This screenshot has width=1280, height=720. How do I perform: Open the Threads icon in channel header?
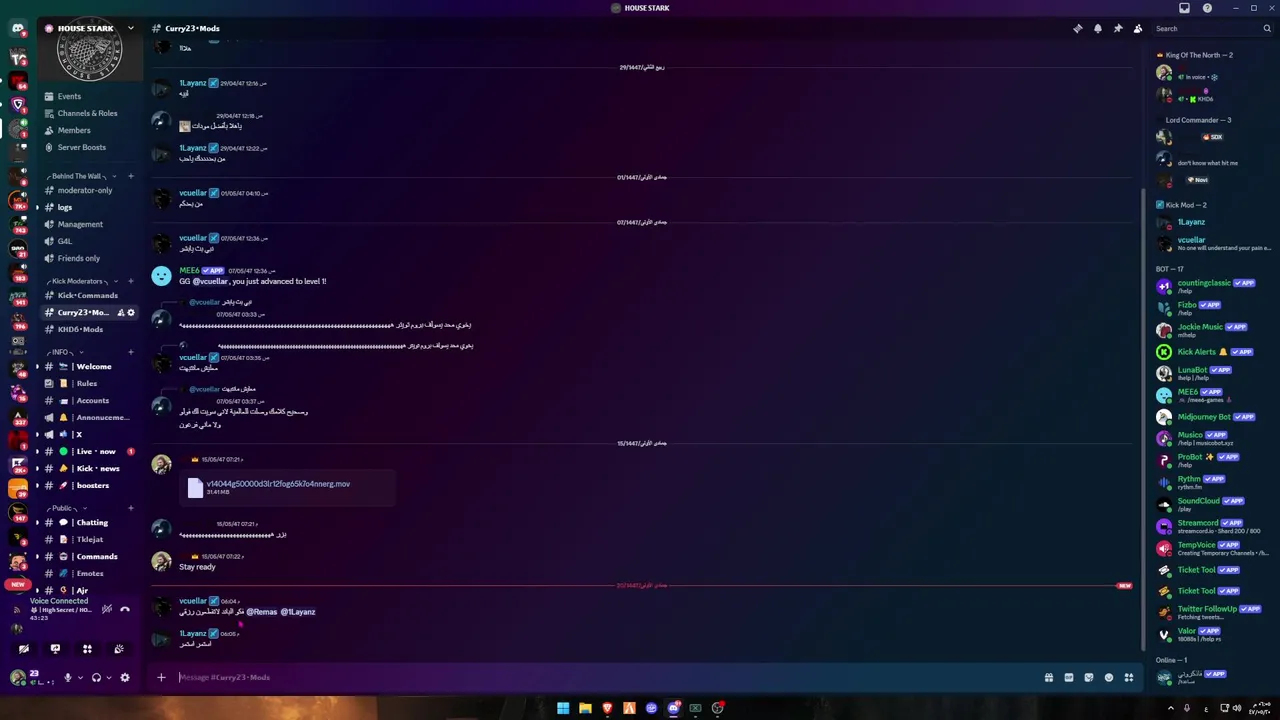point(1078,28)
